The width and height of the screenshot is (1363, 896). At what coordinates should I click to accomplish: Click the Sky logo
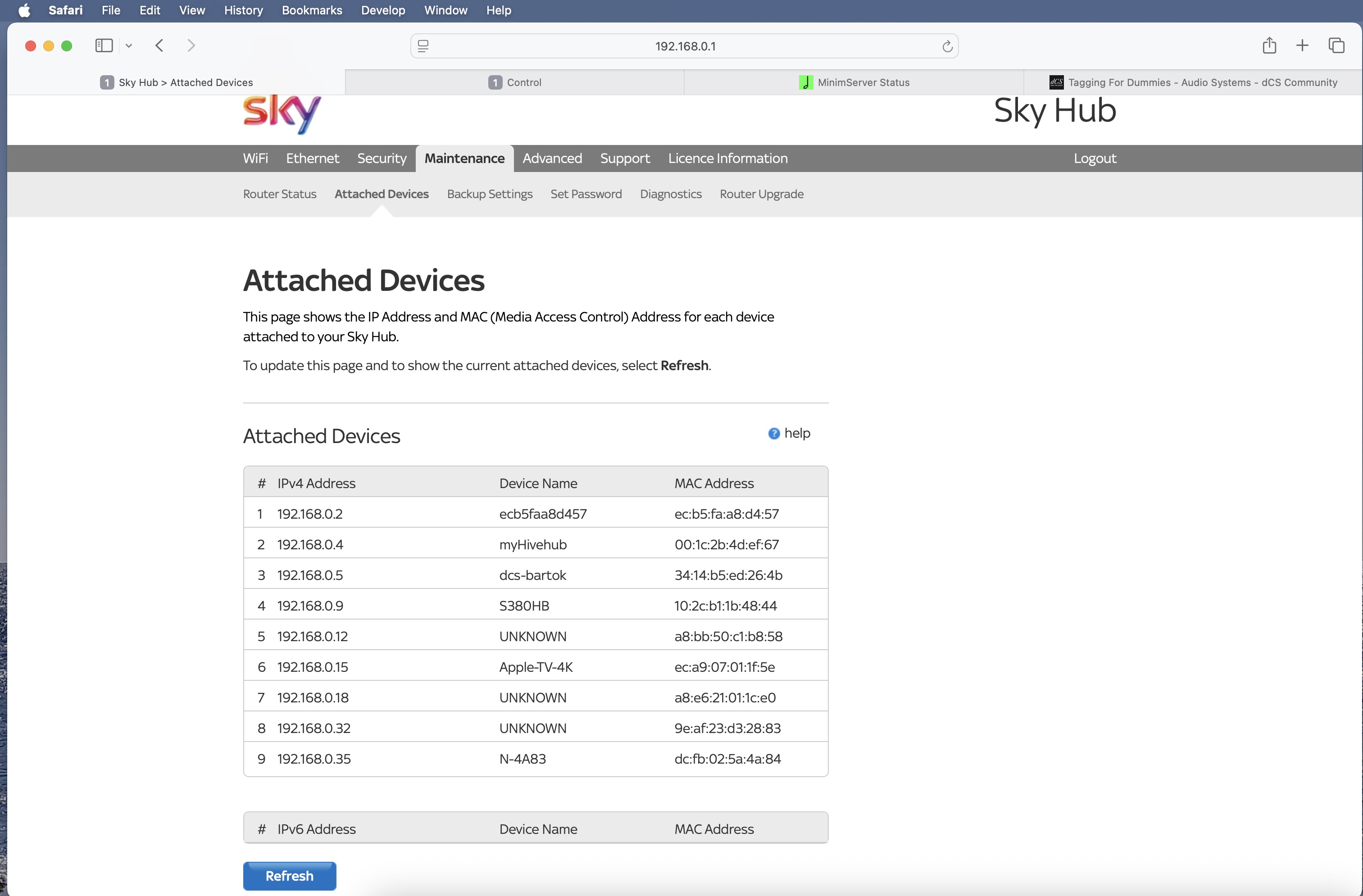point(282,114)
